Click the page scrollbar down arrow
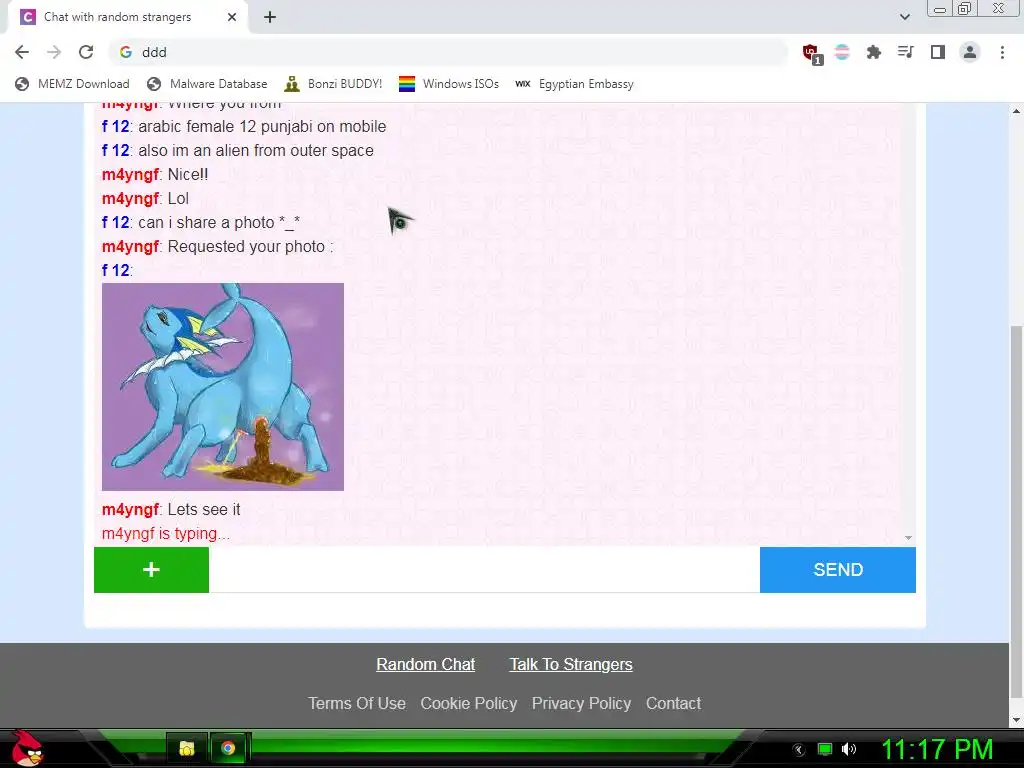1024x768 pixels. pos(1017,720)
